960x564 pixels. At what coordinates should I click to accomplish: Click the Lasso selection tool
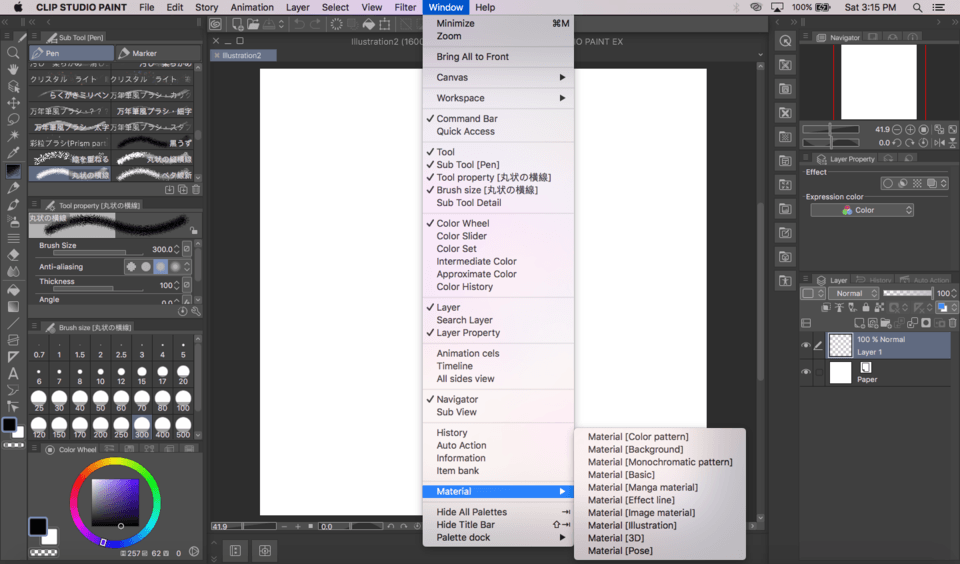[x=13, y=119]
